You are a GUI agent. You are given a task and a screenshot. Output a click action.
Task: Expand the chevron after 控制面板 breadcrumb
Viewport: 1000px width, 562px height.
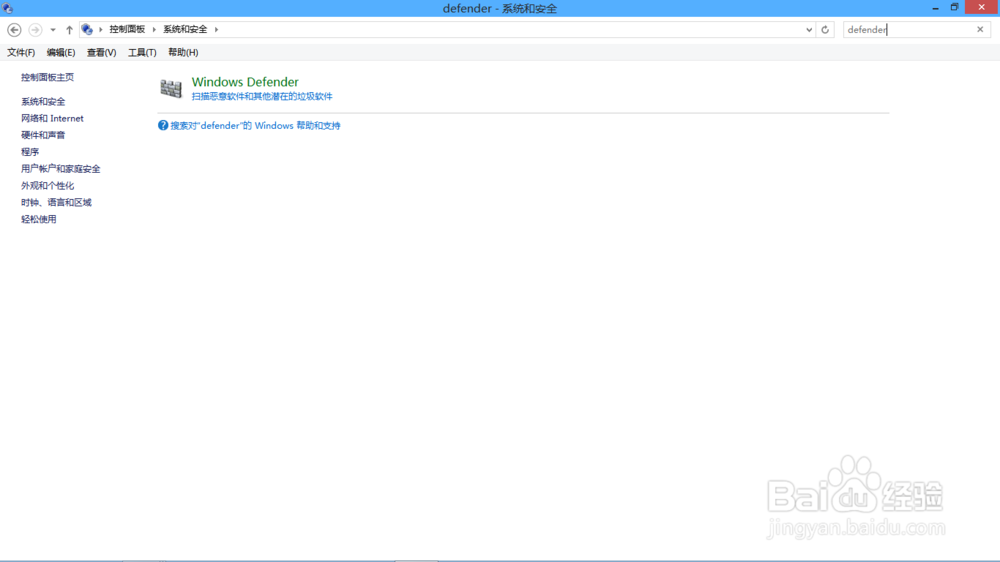point(154,29)
